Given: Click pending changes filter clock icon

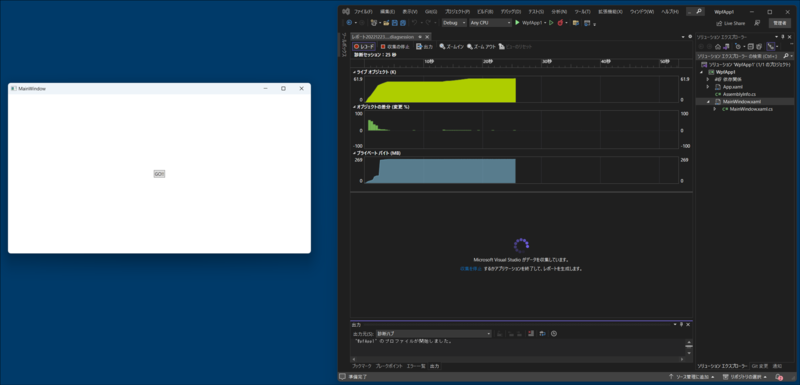Looking at the screenshot, I should pos(738,46).
